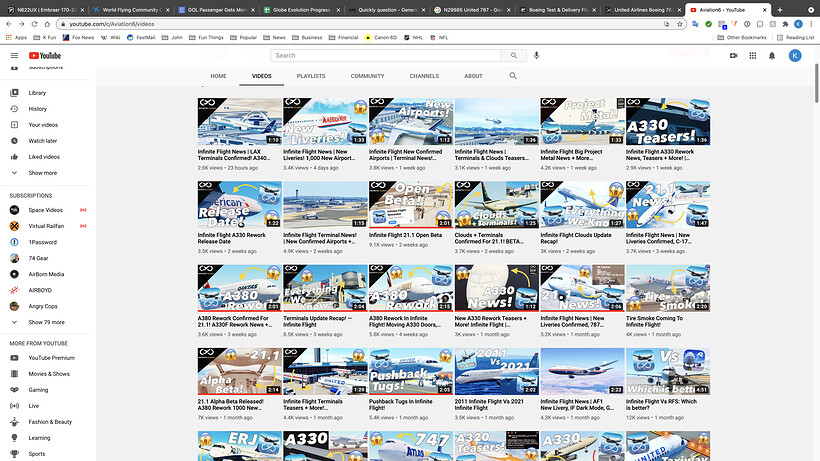Open Watch later in the sidebar
Image resolution: width=820 pixels, height=461 pixels.
(45, 141)
